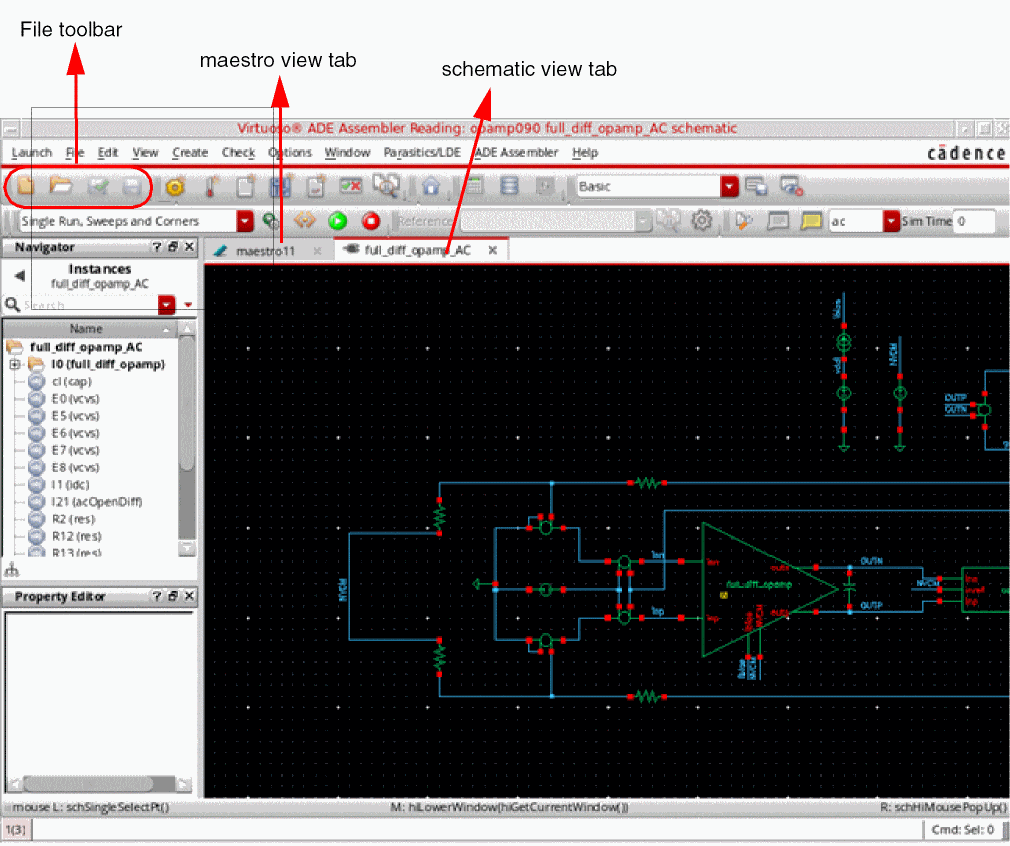Click the green Run Simulation button
Image resolution: width=1010 pixels, height=846 pixels.
click(x=338, y=221)
